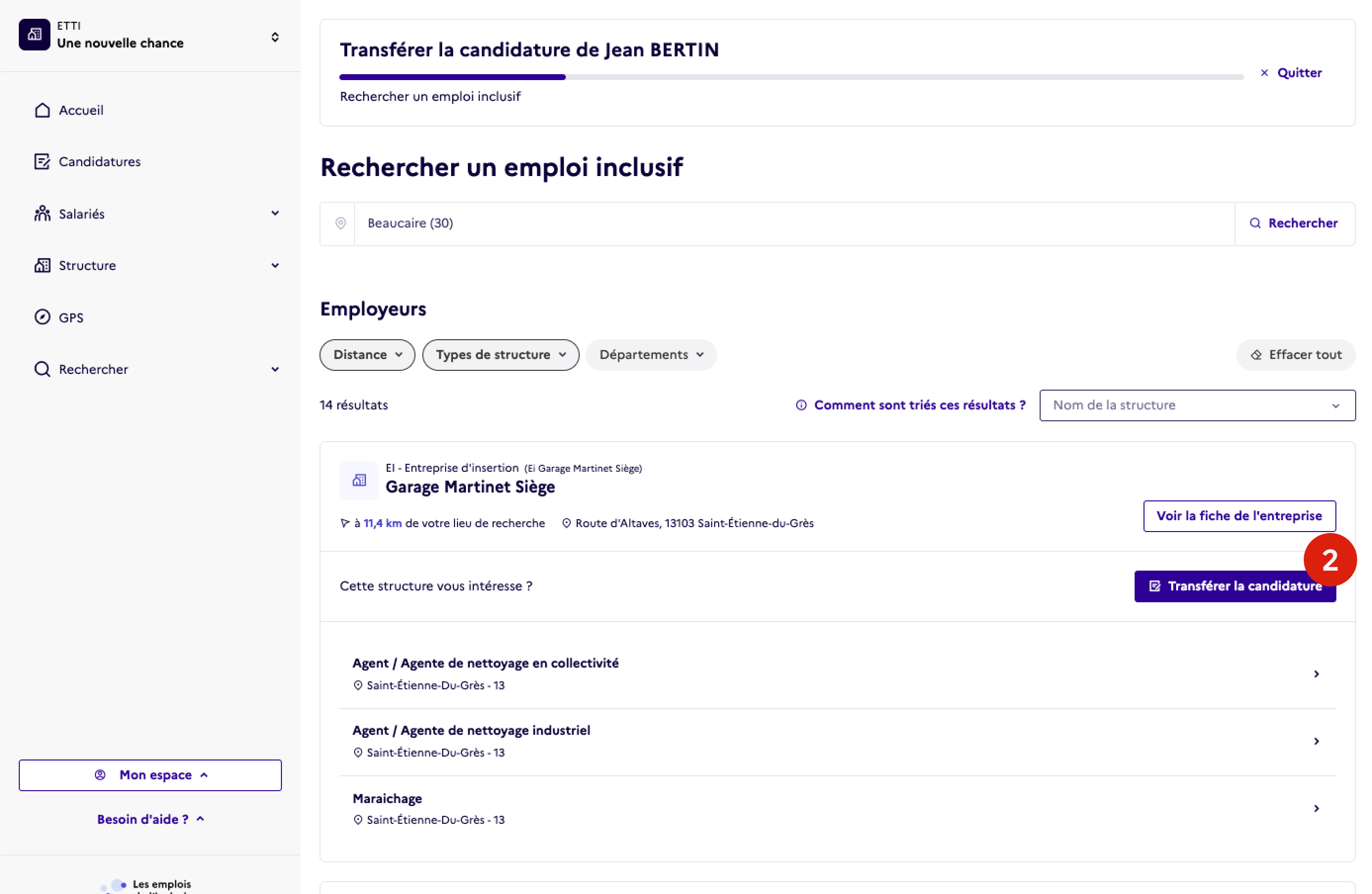Open Comment sont triés ces résultats link

(x=919, y=405)
